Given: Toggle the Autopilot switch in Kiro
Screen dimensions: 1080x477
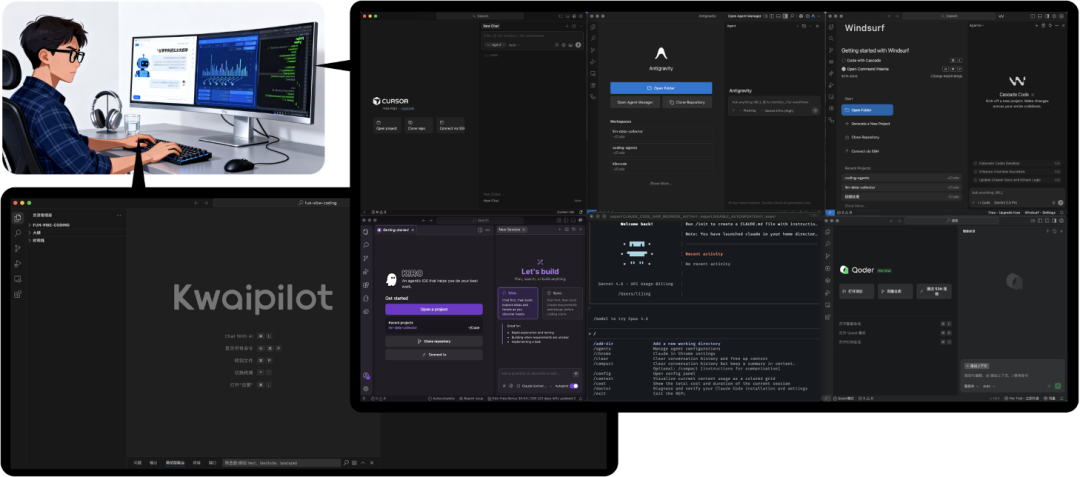Looking at the screenshot, I should click(574, 385).
